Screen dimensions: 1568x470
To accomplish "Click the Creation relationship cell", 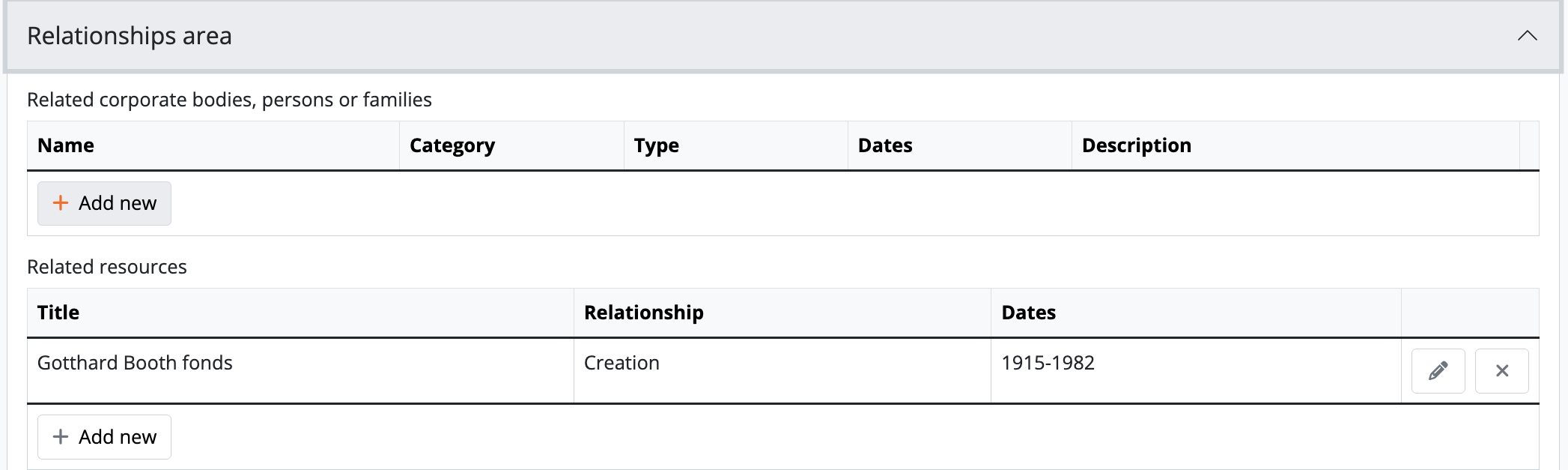I will (x=622, y=363).
